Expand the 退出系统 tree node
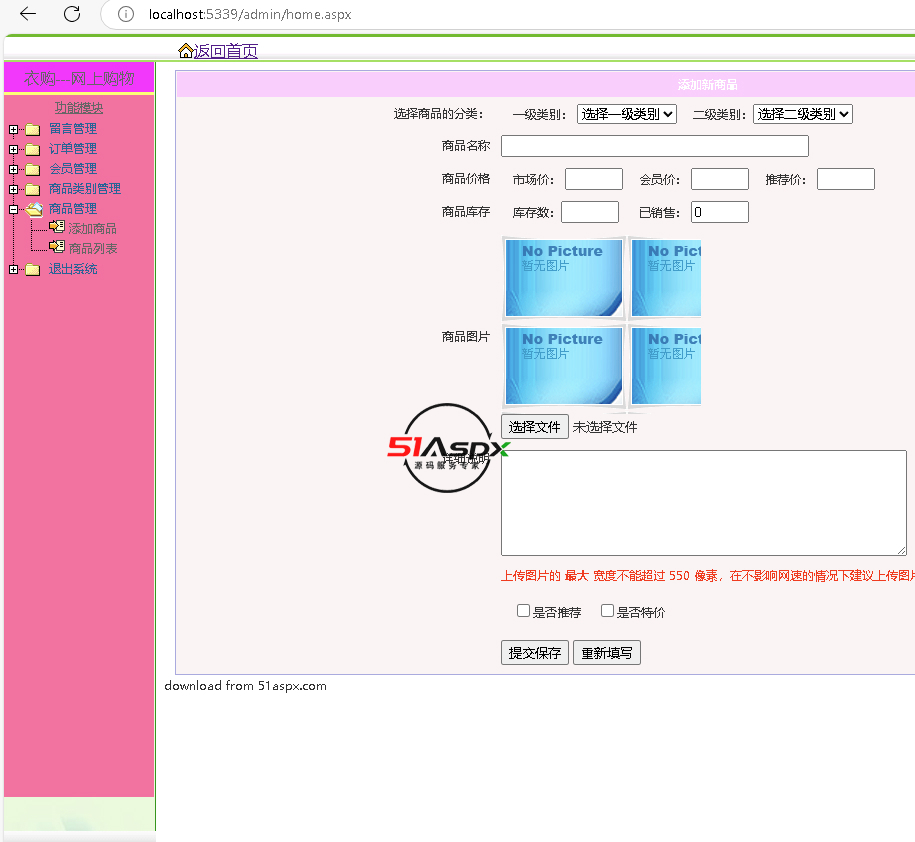915x842 pixels. [13, 269]
